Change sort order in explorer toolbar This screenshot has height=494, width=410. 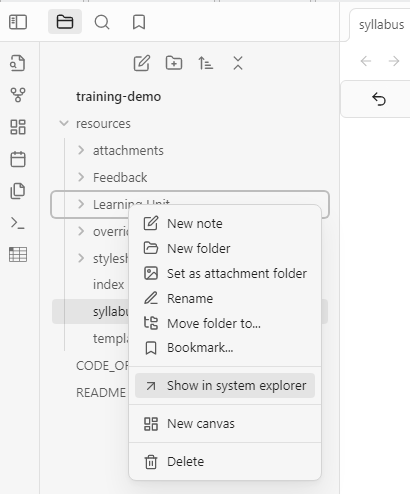click(x=206, y=63)
